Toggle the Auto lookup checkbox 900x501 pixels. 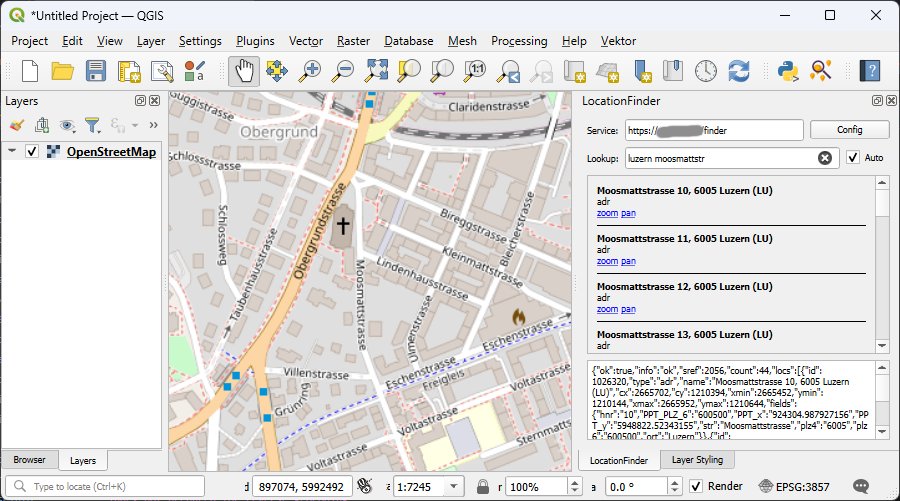click(x=853, y=157)
